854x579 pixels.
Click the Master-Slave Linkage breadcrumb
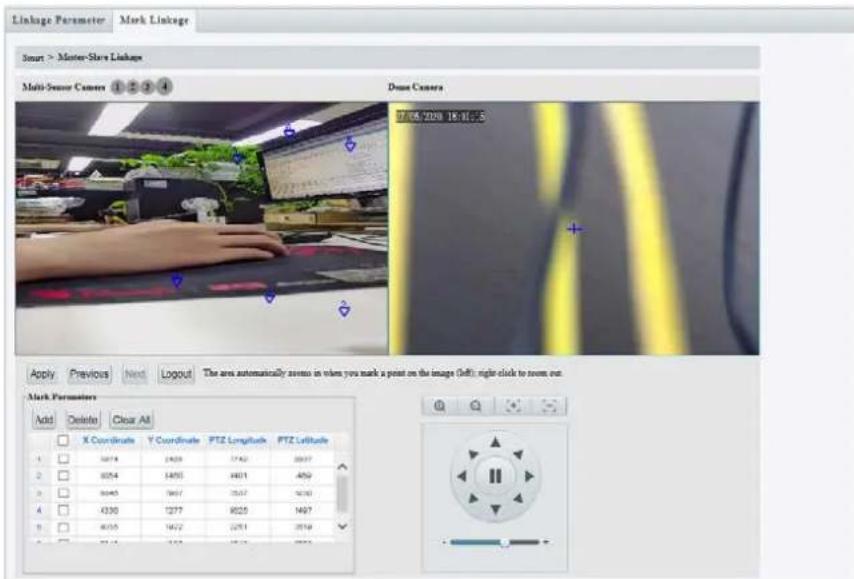click(x=100, y=57)
